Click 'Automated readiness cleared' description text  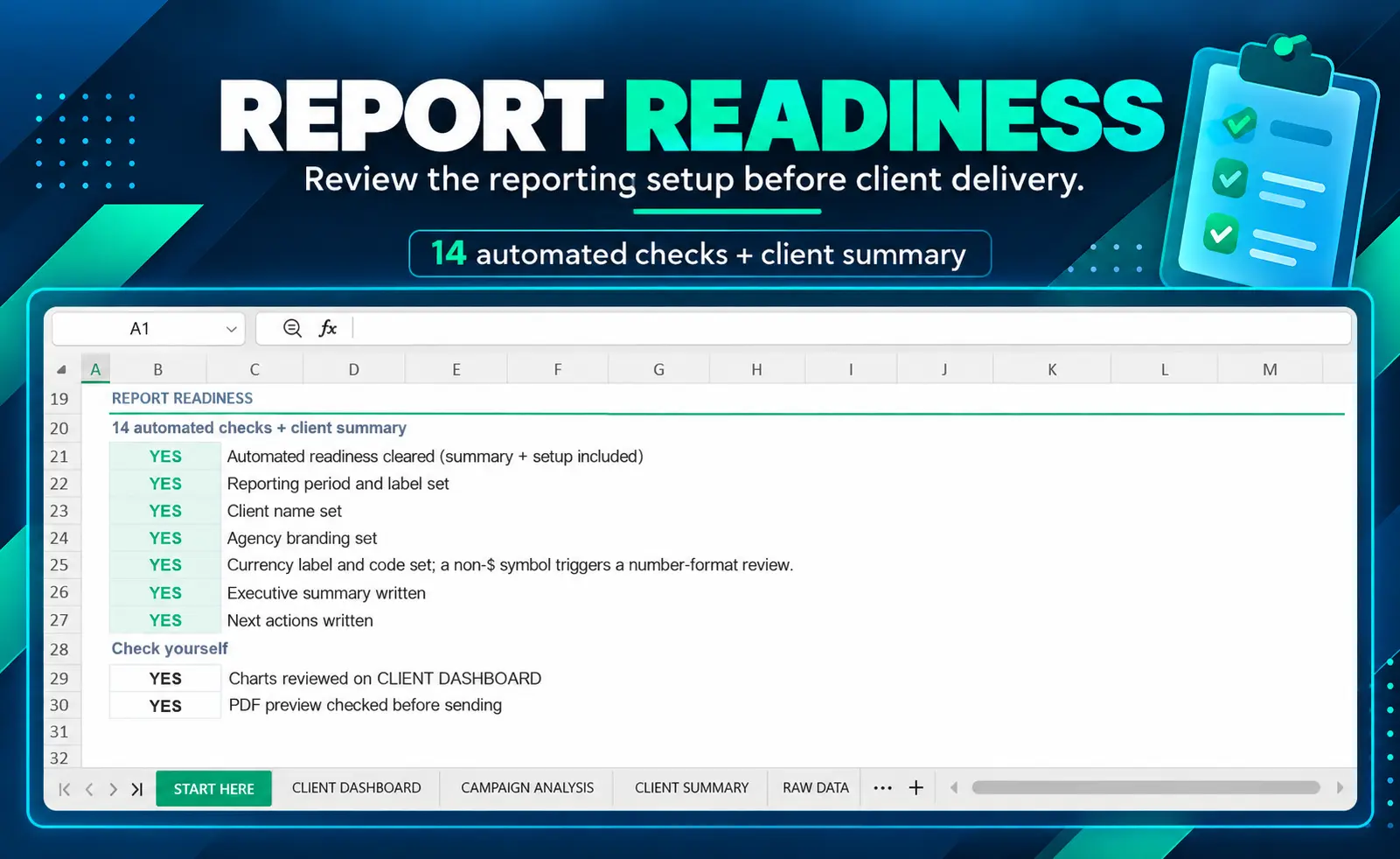coord(435,457)
